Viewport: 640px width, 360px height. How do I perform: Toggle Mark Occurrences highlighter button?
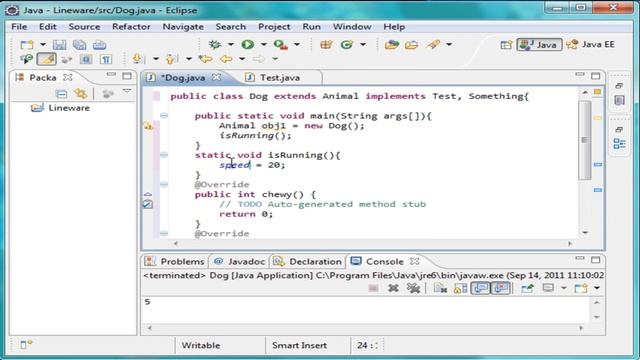pyautogui.click(x=47, y=59)
